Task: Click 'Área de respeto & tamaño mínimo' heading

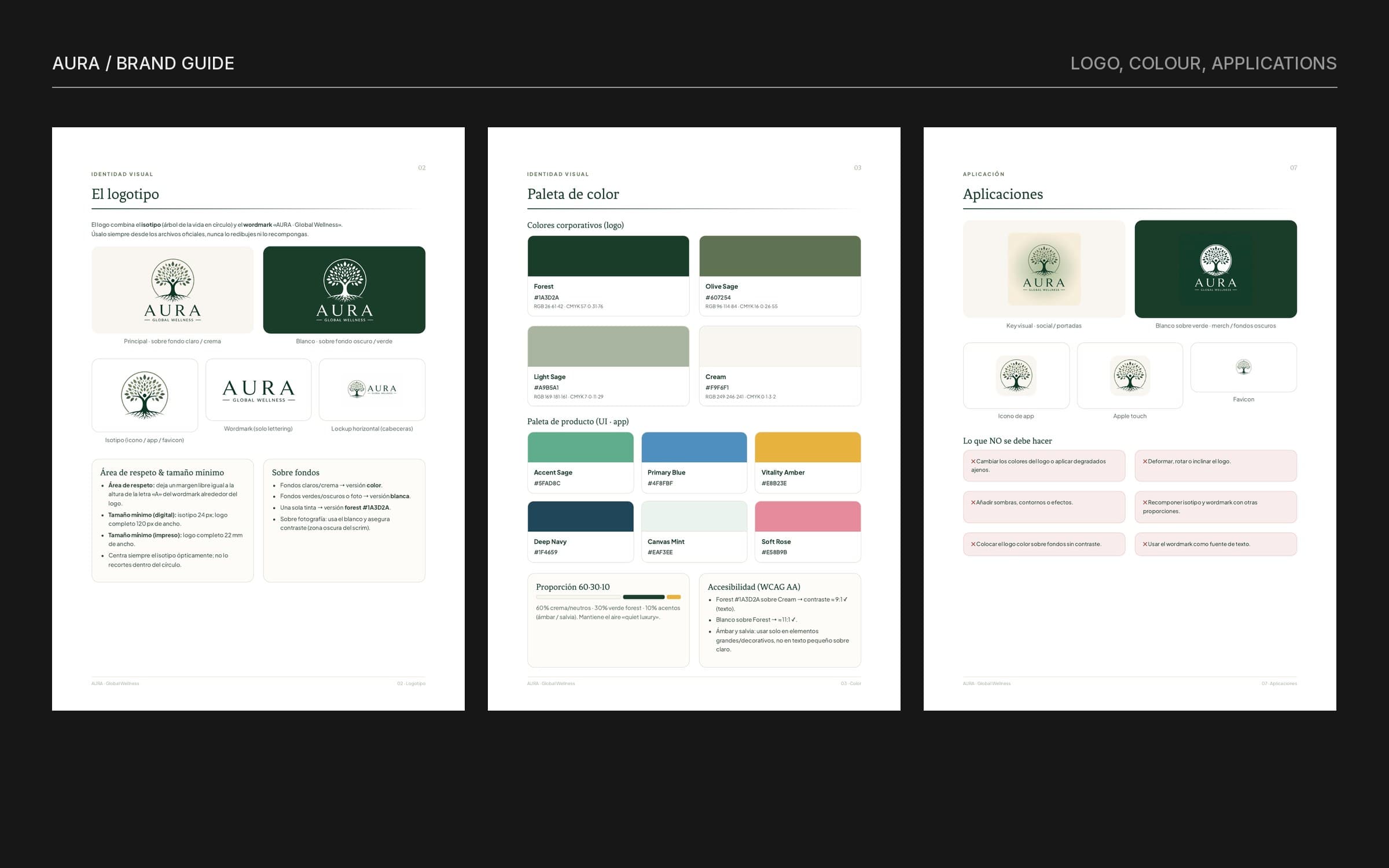Action: click(162, 472)
